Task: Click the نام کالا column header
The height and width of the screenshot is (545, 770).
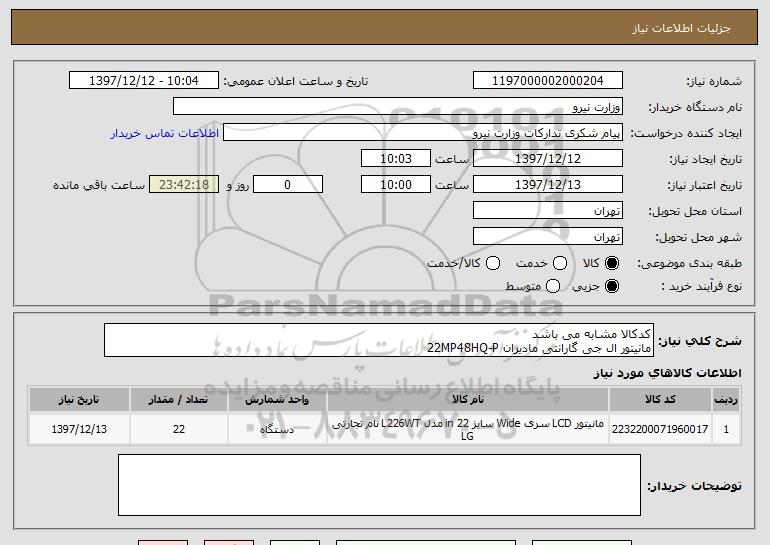Action: [x=468, y=399]
